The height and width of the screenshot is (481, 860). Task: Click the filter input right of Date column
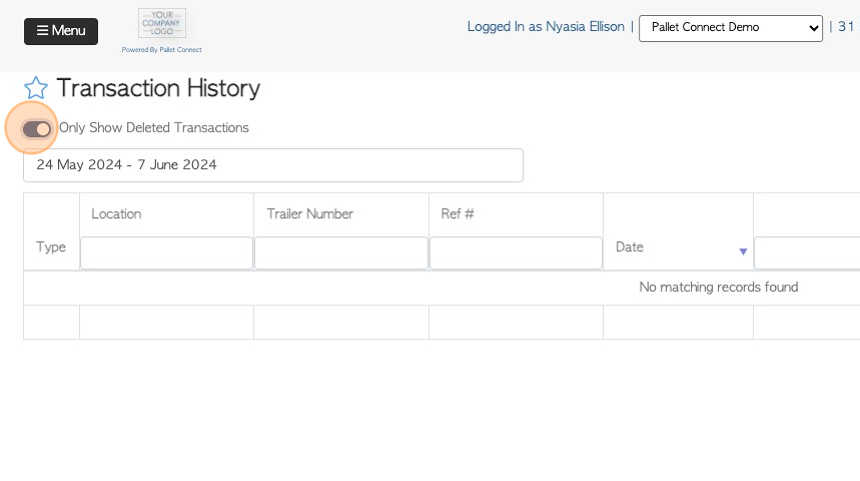807,253
